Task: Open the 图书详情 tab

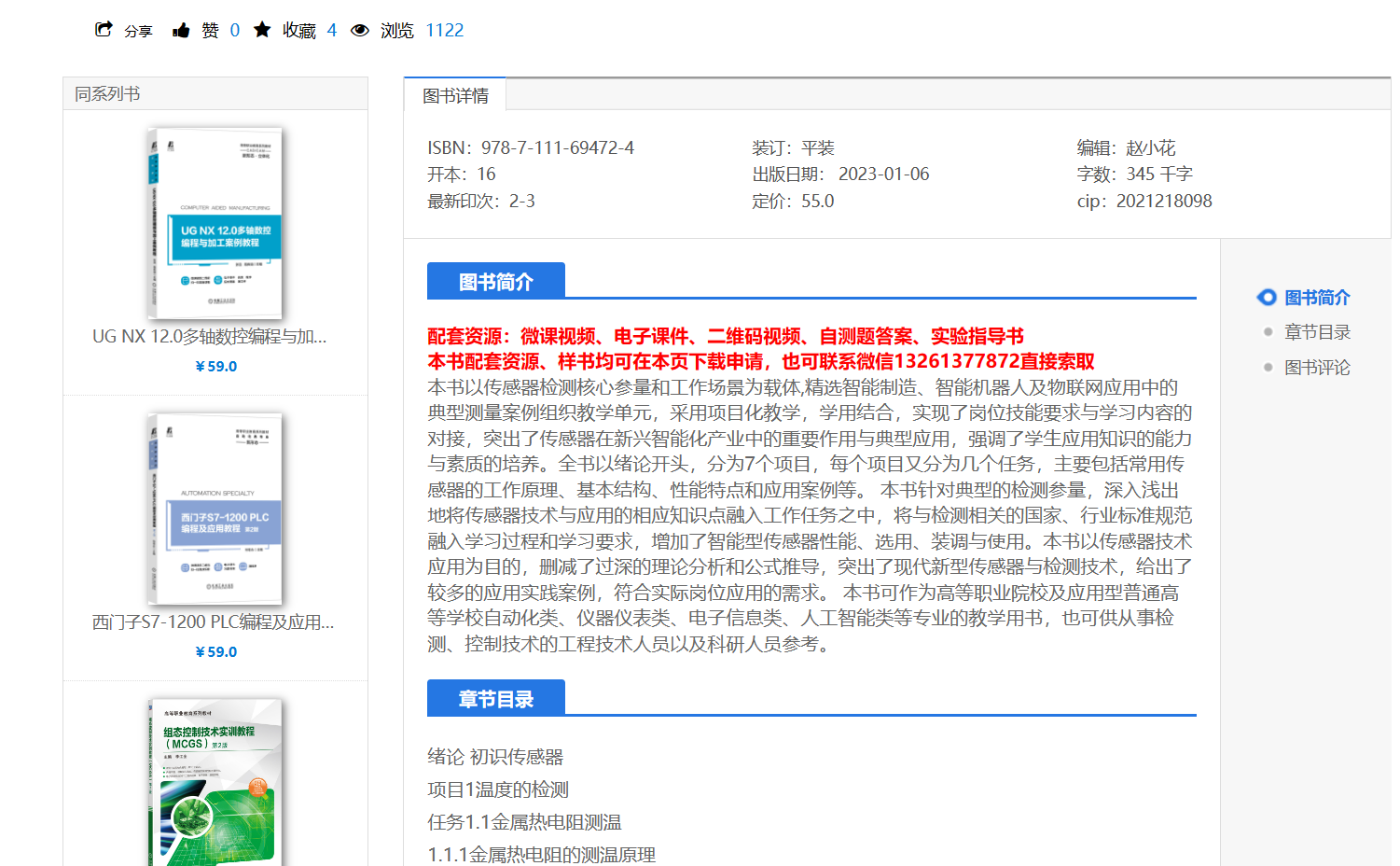Action: coord(455,95)
